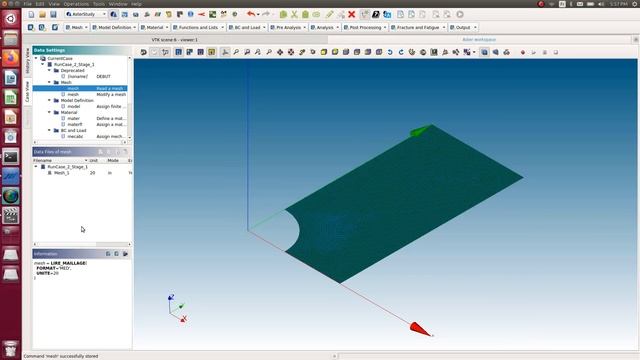Click the Dump view icon in viewer toolbar
The width and height of the screenshot is (640, 360).
[x=143, y=52]
